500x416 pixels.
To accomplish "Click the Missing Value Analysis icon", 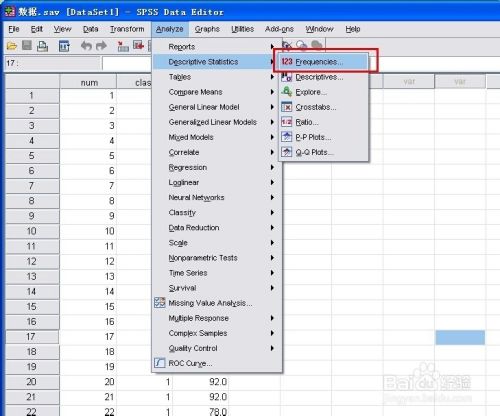I will tap(160, 302).
